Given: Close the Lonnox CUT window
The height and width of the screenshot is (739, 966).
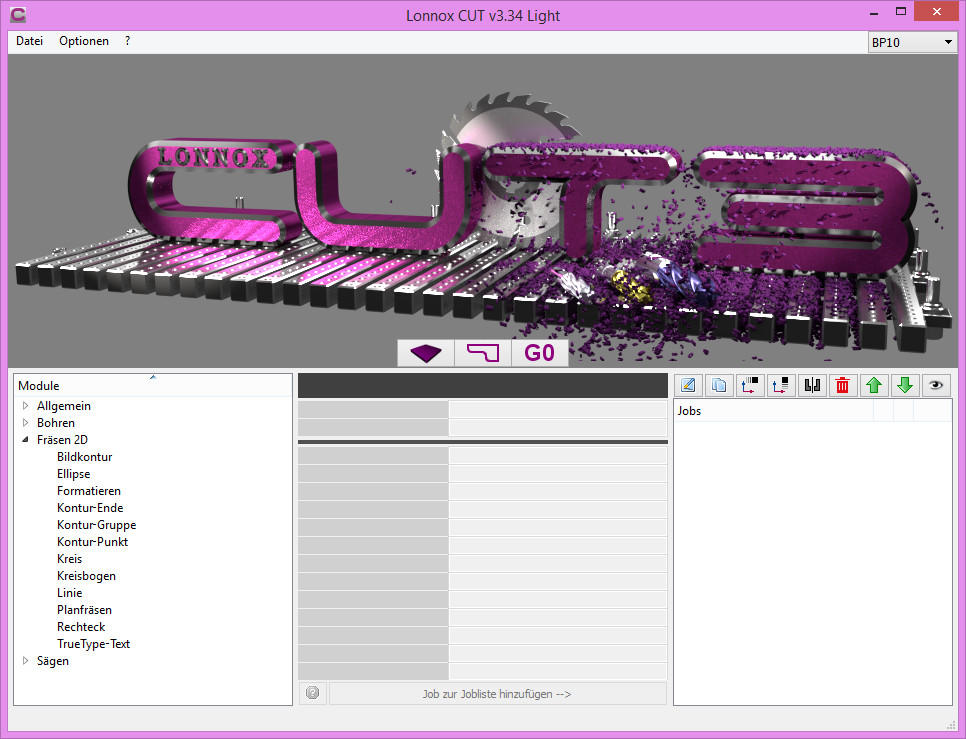Looking at the screenshot, I should 936,12.
